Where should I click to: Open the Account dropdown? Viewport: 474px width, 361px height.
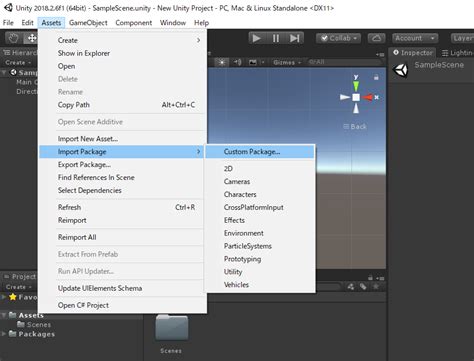click(x=415, y=38)
